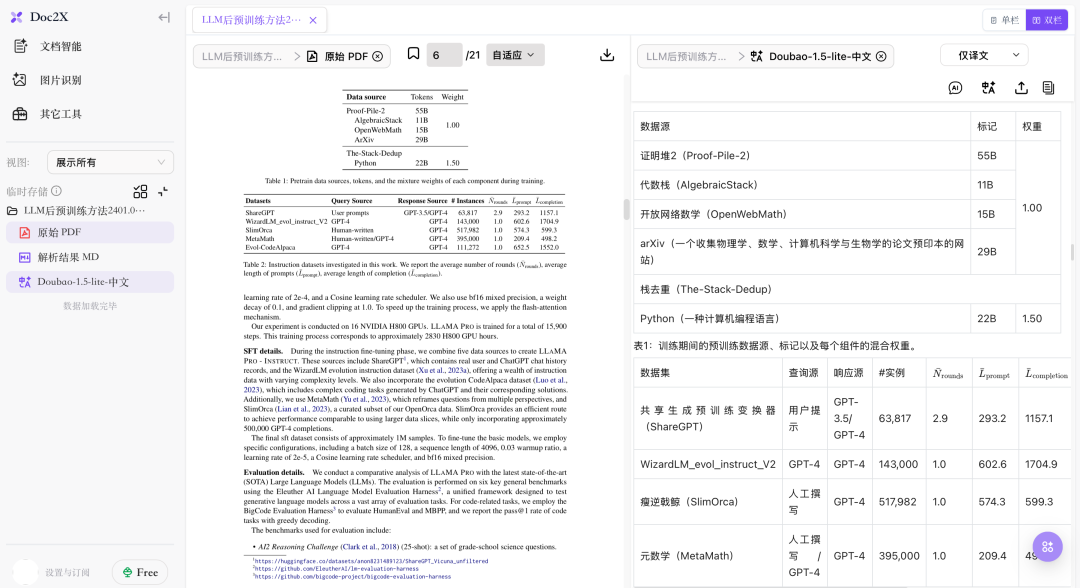Click the 原始 PDF file icon

(x=312, y=56)
